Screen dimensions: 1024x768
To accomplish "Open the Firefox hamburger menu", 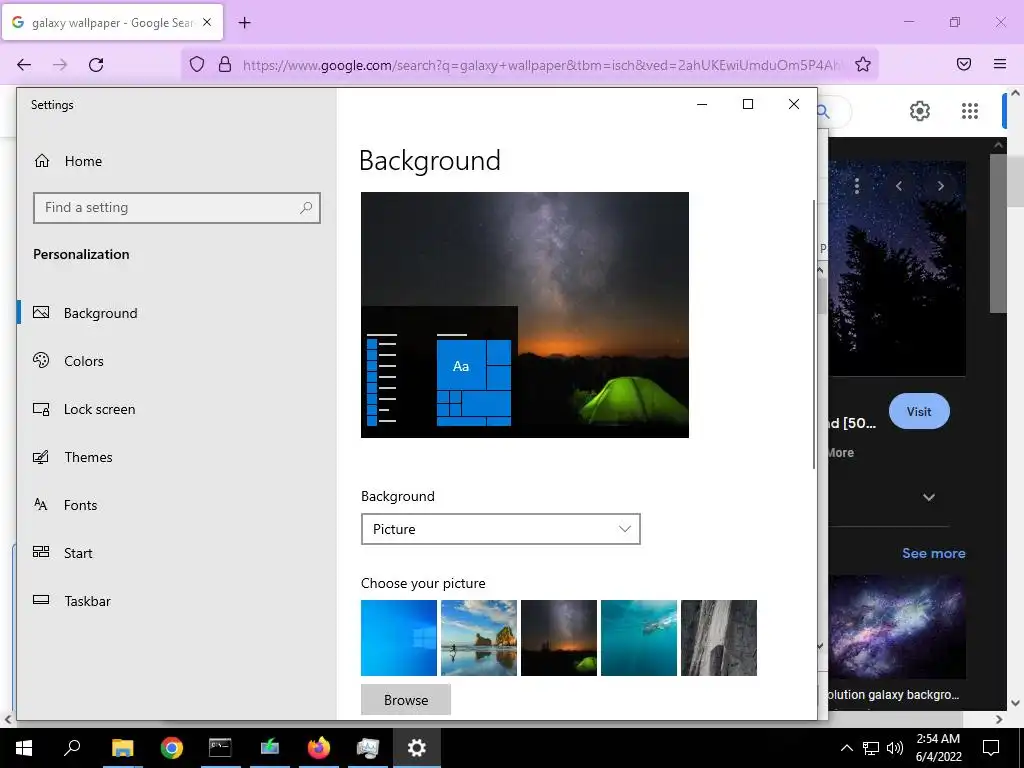I will point(1000,64).
